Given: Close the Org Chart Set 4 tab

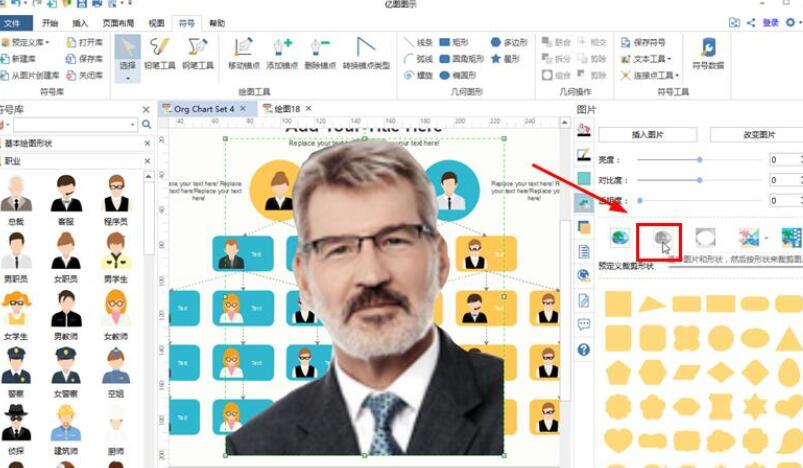Looking at the screenshot, I should click(x=243, y=109).
